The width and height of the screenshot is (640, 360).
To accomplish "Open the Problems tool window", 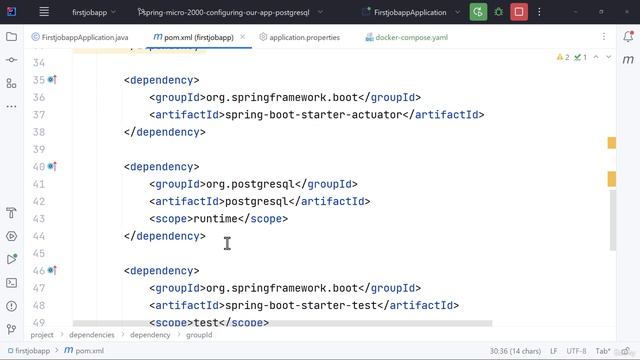I will 11,306.
